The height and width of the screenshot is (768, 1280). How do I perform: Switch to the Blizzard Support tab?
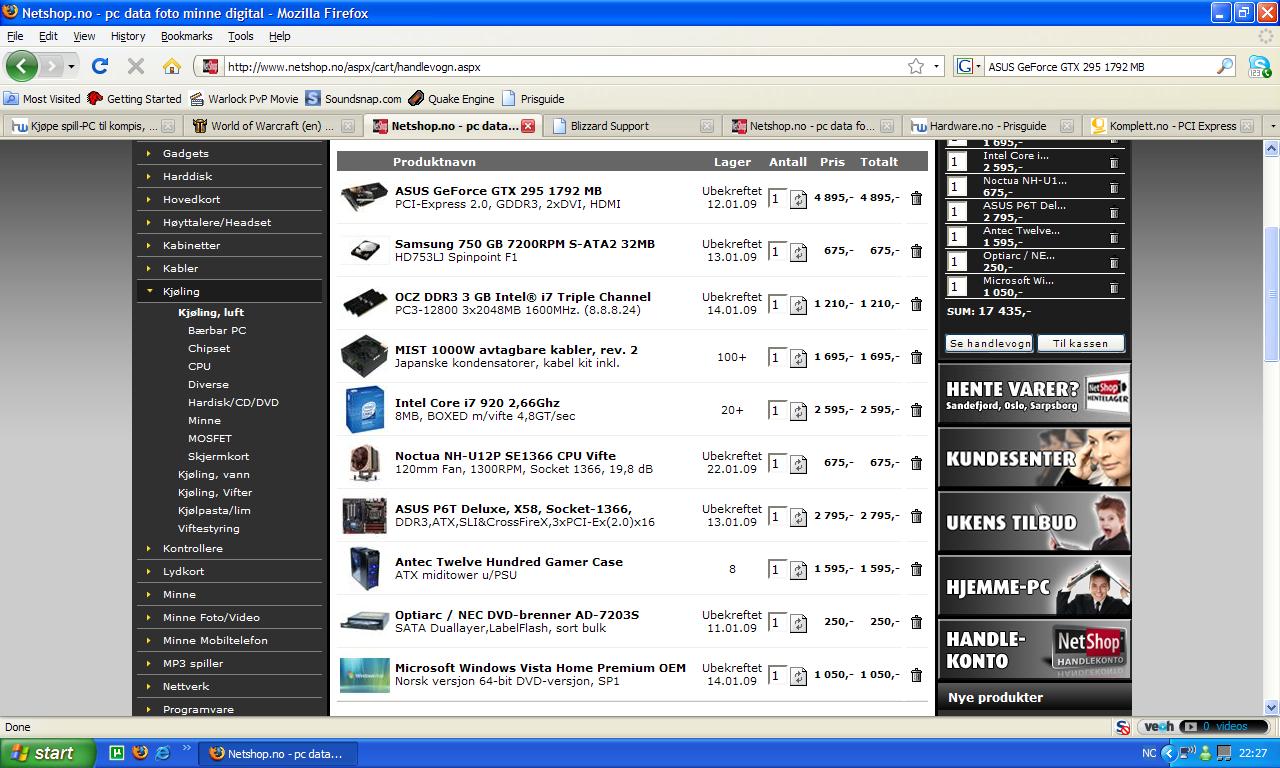pos(632,126)
